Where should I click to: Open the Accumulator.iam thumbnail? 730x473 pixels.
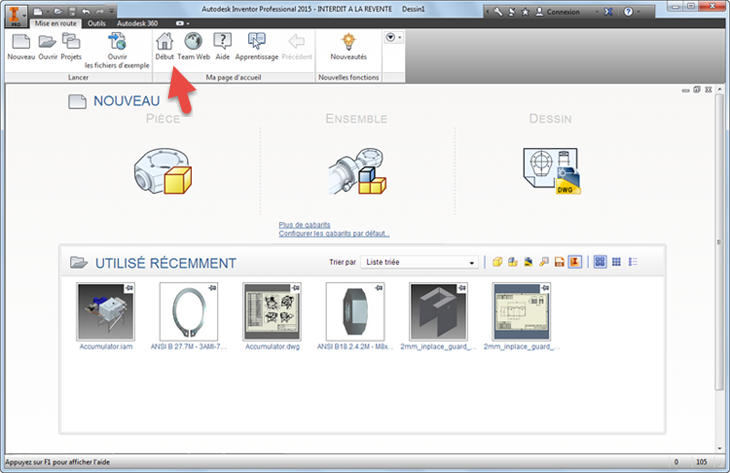pos(106,311)
